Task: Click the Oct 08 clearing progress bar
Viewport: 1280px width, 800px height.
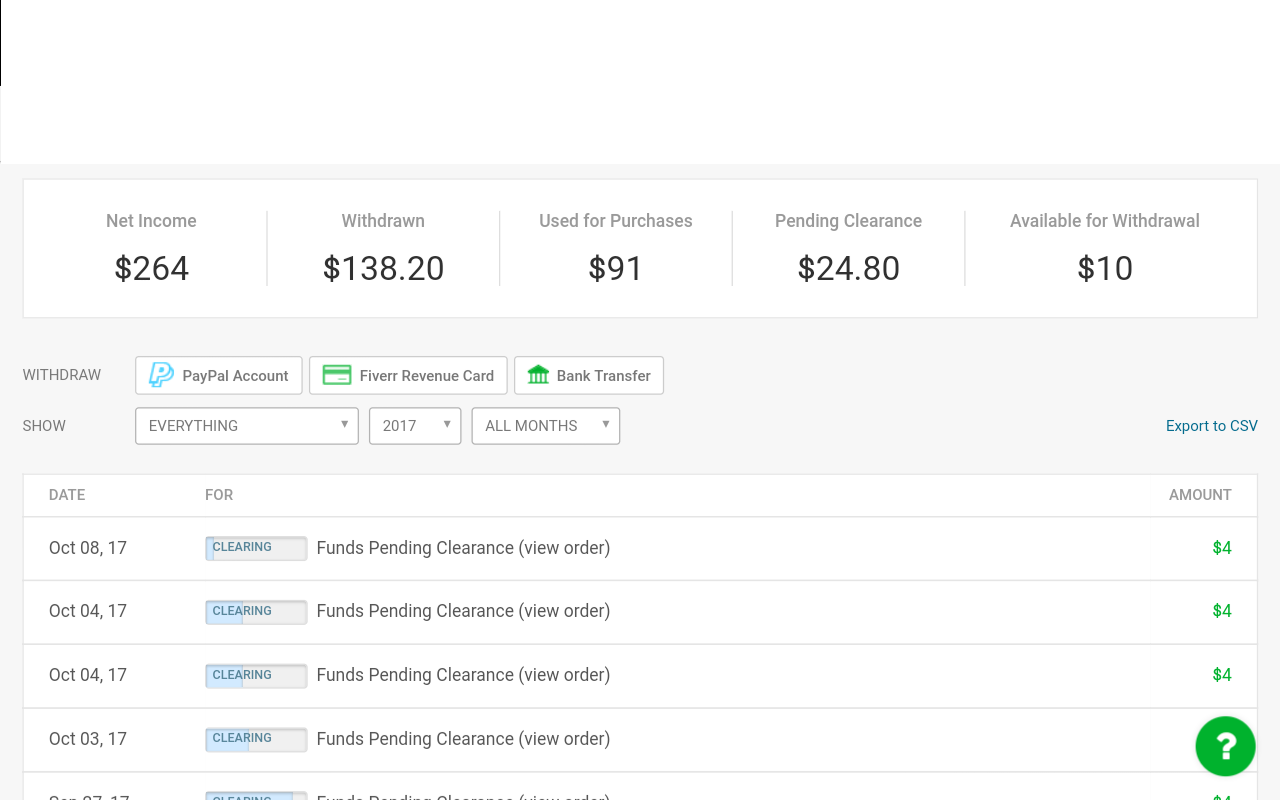Action: [256, 548]
